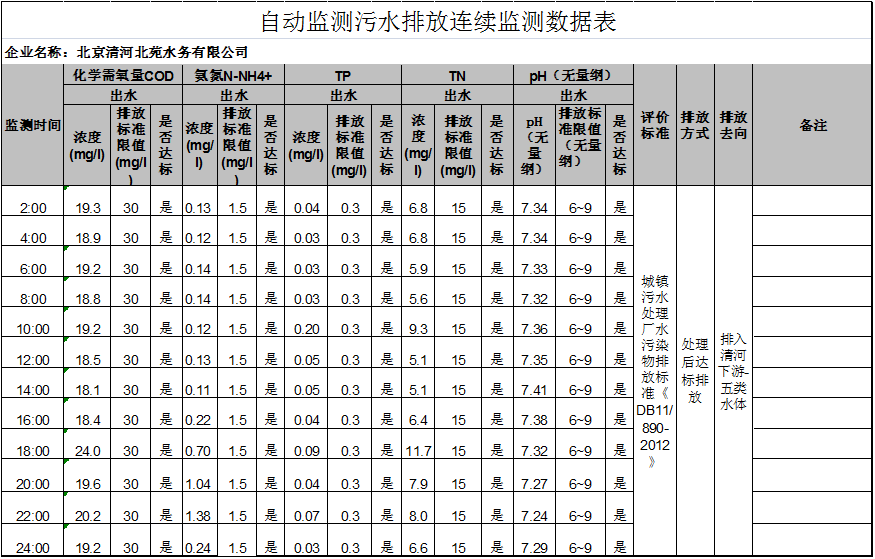The width and height of the screenshot is (875, 559).
Task: Select the title cell 自动监测污水排放连续监测数据表
Action: pyautogui.click(x=438, y=21)
